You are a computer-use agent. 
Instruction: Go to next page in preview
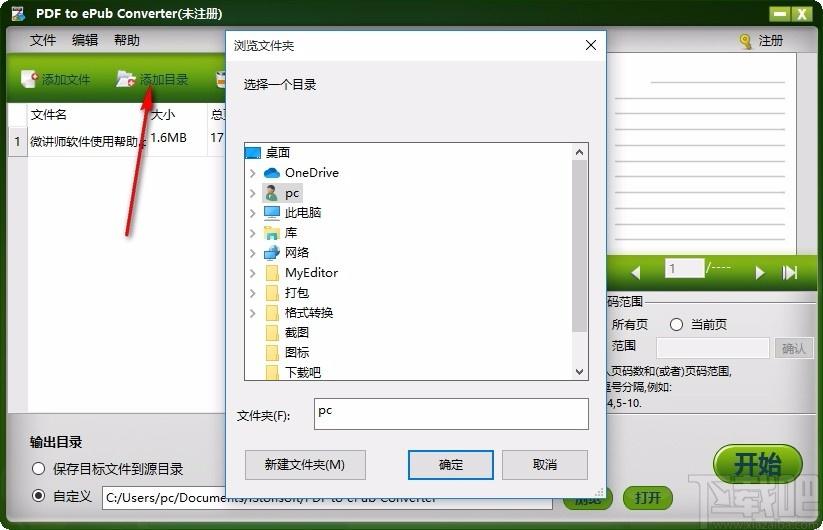coord(759,272)
